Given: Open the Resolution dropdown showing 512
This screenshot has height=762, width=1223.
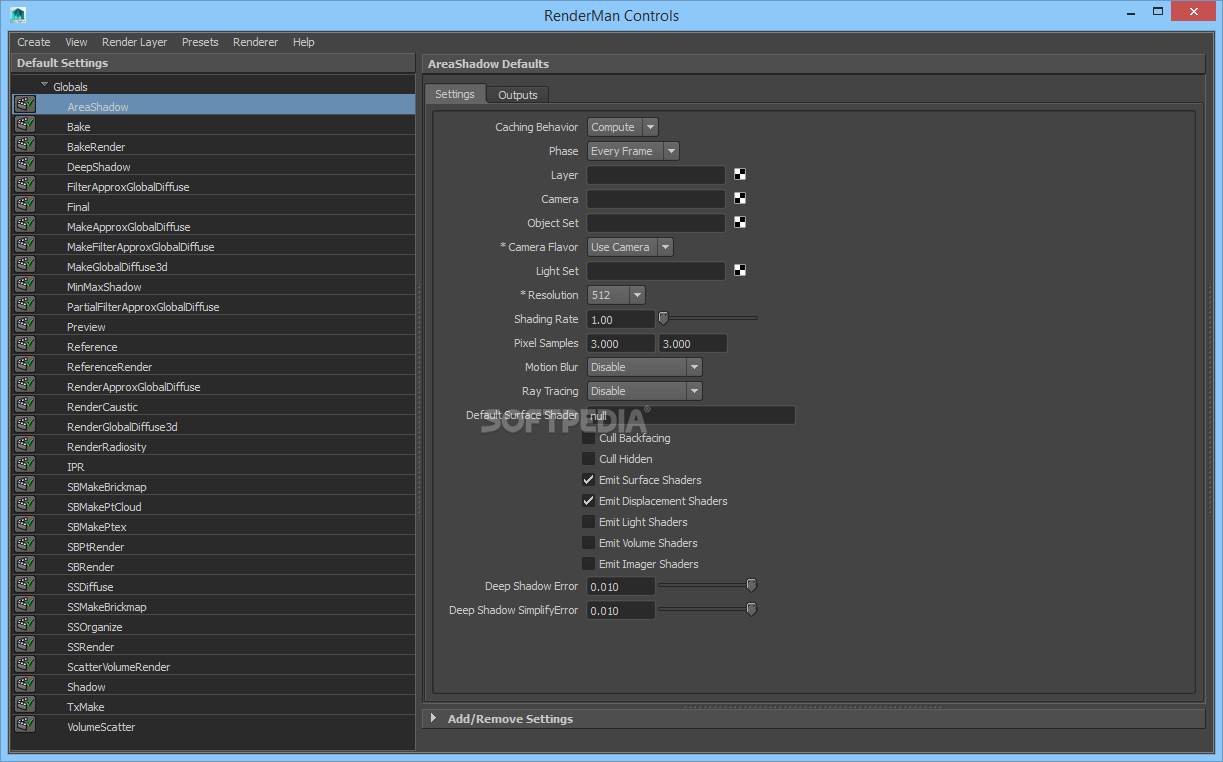Looking at the screenshot, I should pyautogui.click(x=616, y=295).
